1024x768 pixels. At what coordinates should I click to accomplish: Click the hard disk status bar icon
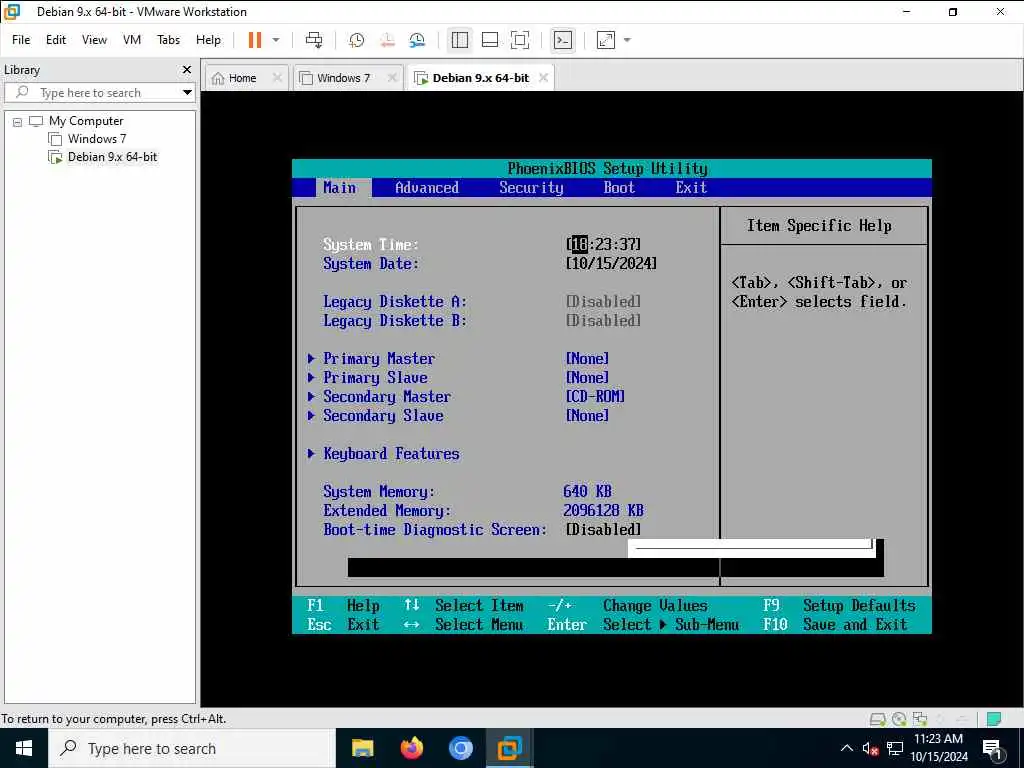(x=878, y=719)
